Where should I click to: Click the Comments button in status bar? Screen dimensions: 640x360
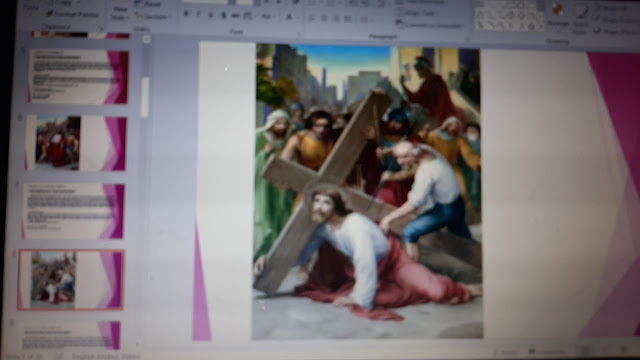pos(547,352)
